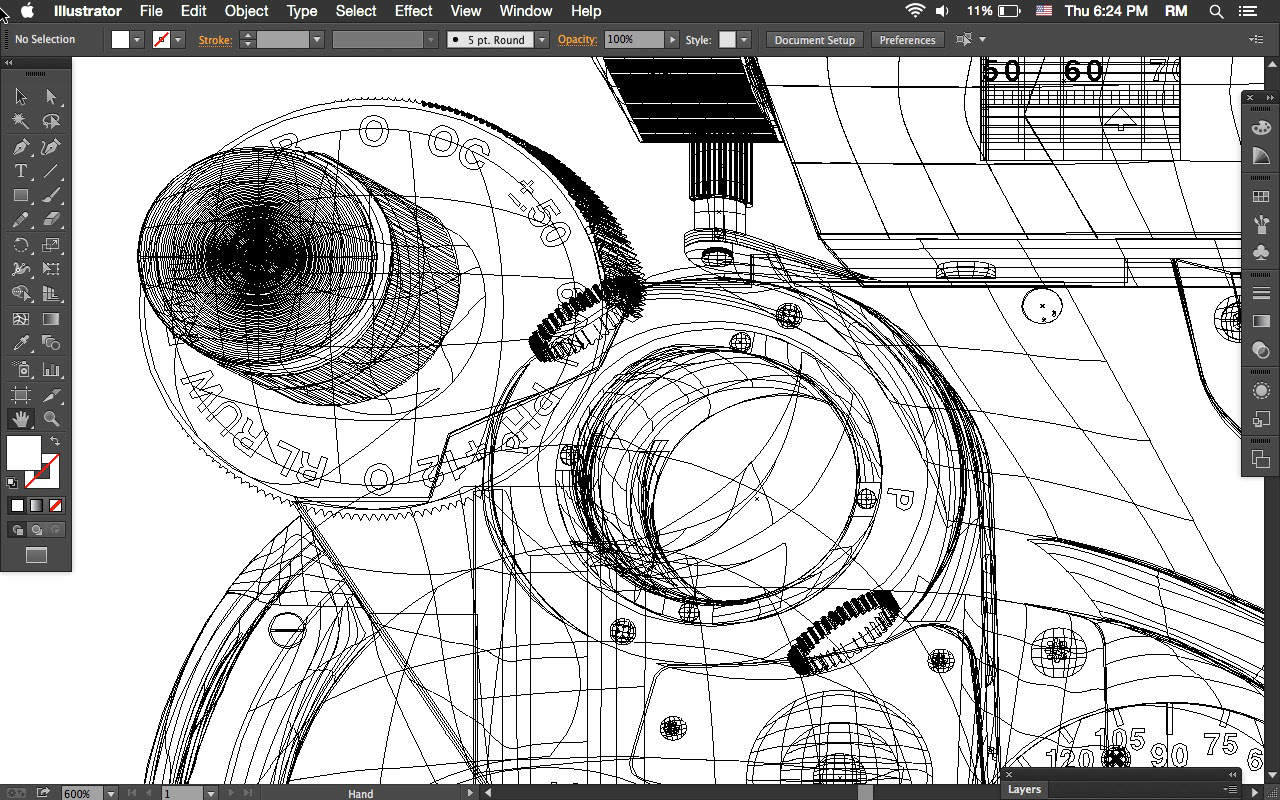Change screen mode button
1280x800 pixels.
(36, 556)
